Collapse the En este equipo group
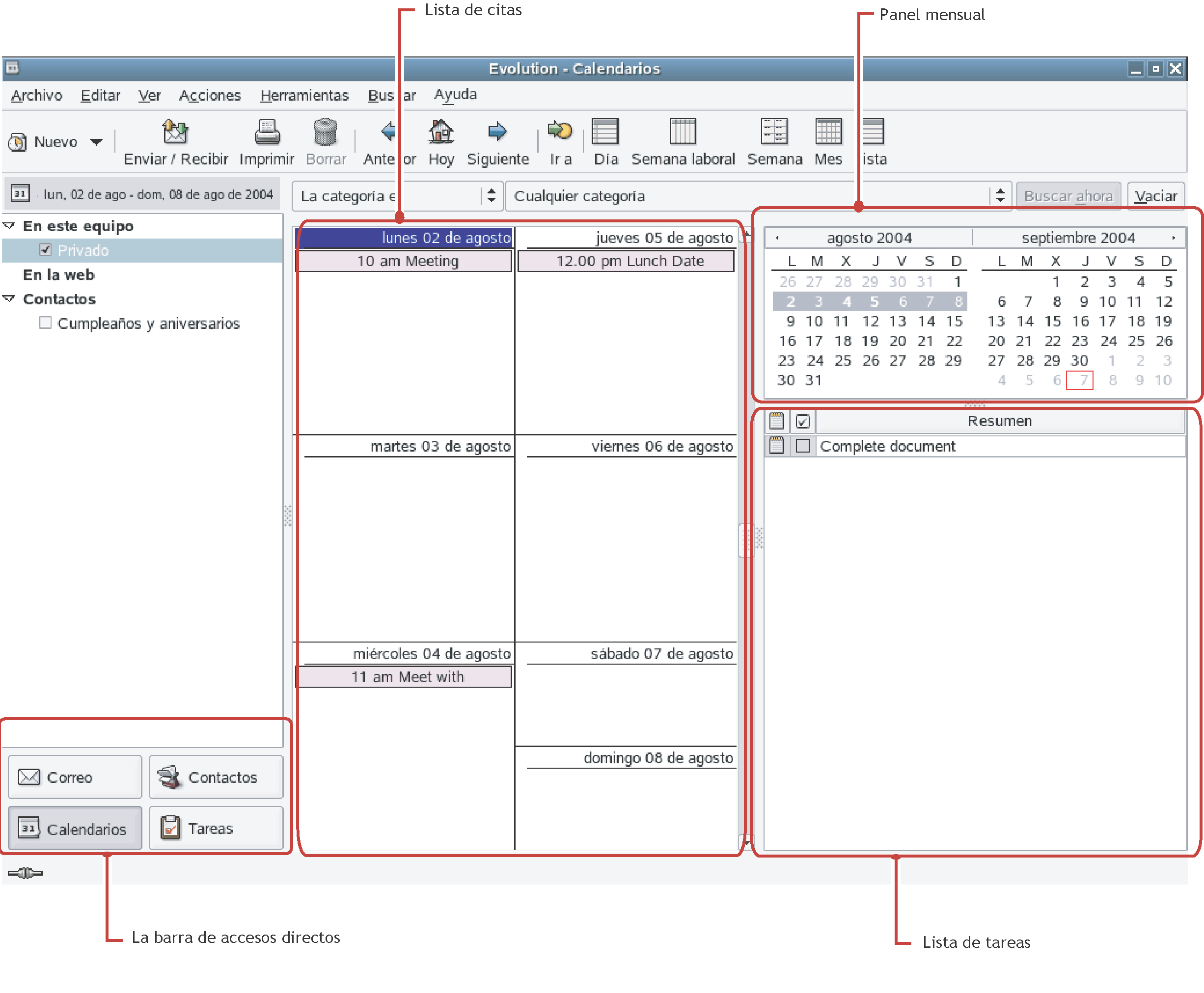Viewport: 1204px width, 993px height. tap(8, 226)
